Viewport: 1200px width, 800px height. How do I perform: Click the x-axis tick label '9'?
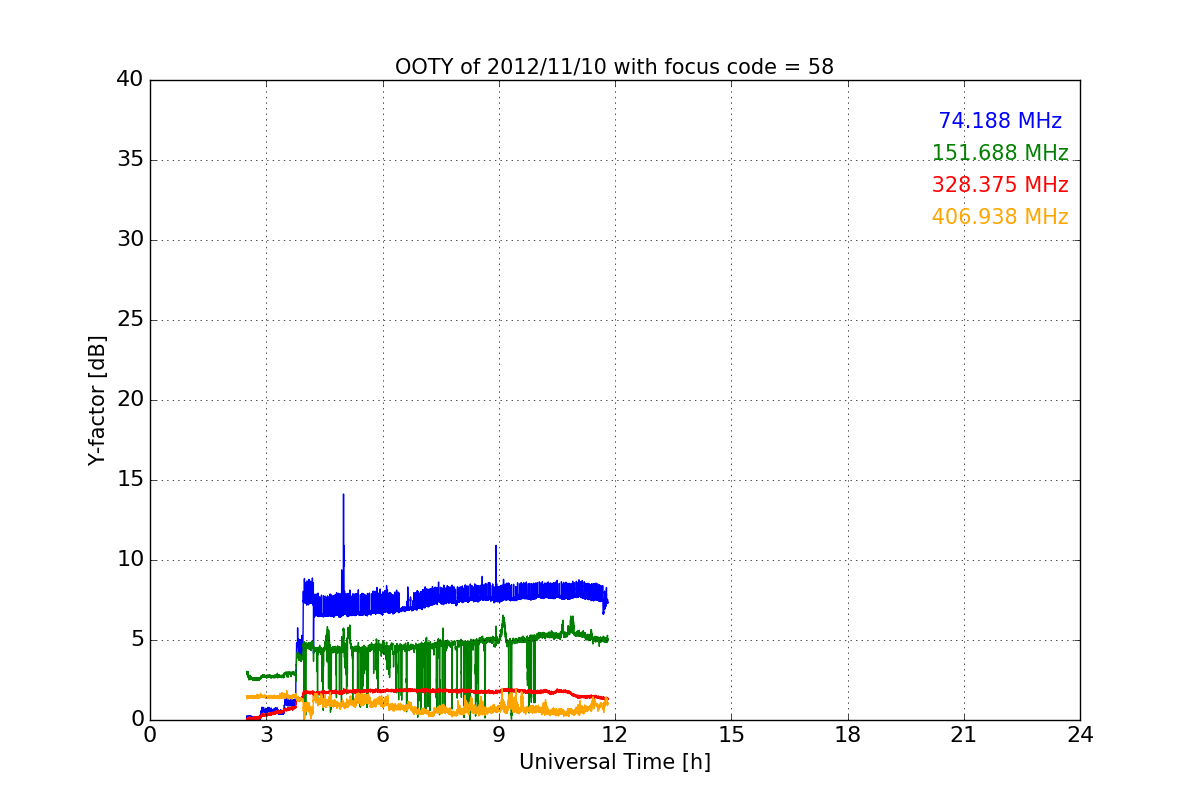(499, 735)
